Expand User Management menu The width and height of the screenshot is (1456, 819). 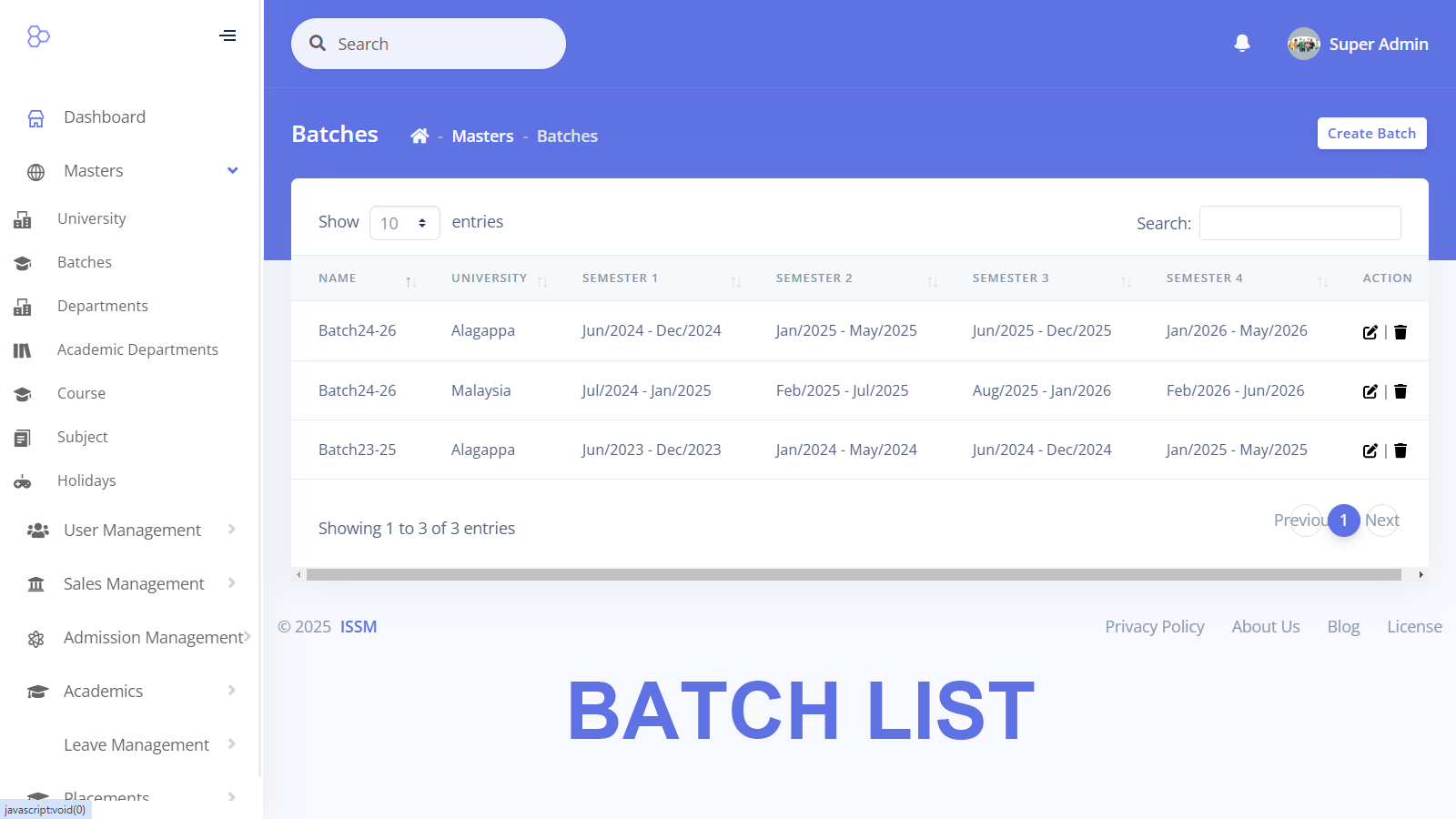(x=132, y=531)
